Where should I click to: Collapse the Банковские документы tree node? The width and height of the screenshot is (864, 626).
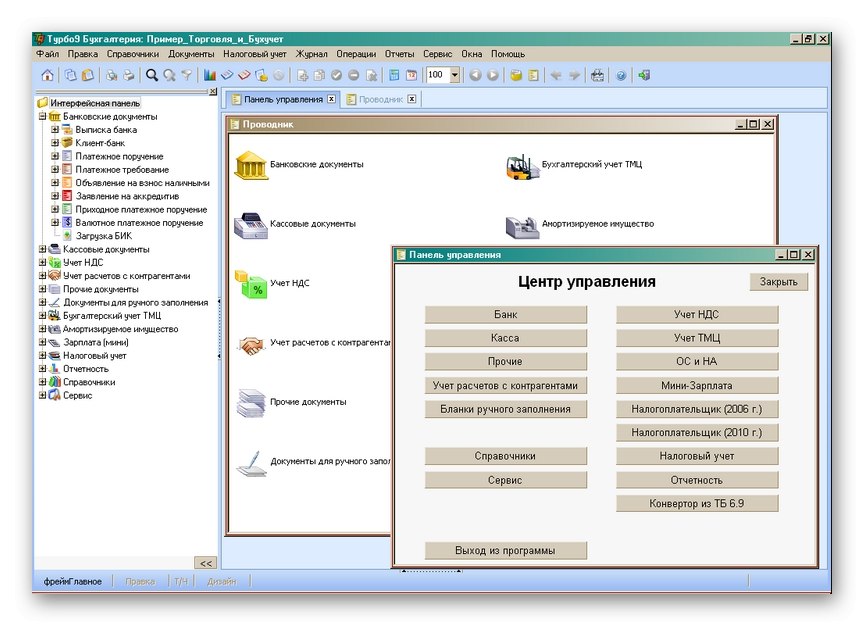pos(42,117)
